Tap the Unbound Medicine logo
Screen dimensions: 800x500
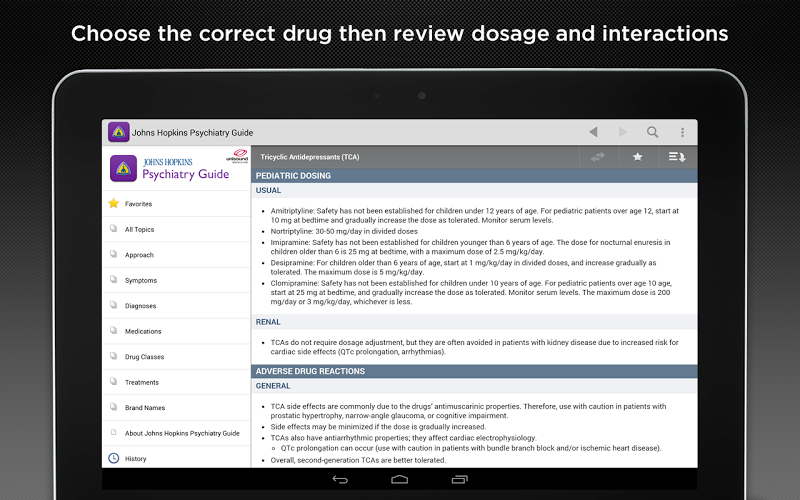click(237, 156)
